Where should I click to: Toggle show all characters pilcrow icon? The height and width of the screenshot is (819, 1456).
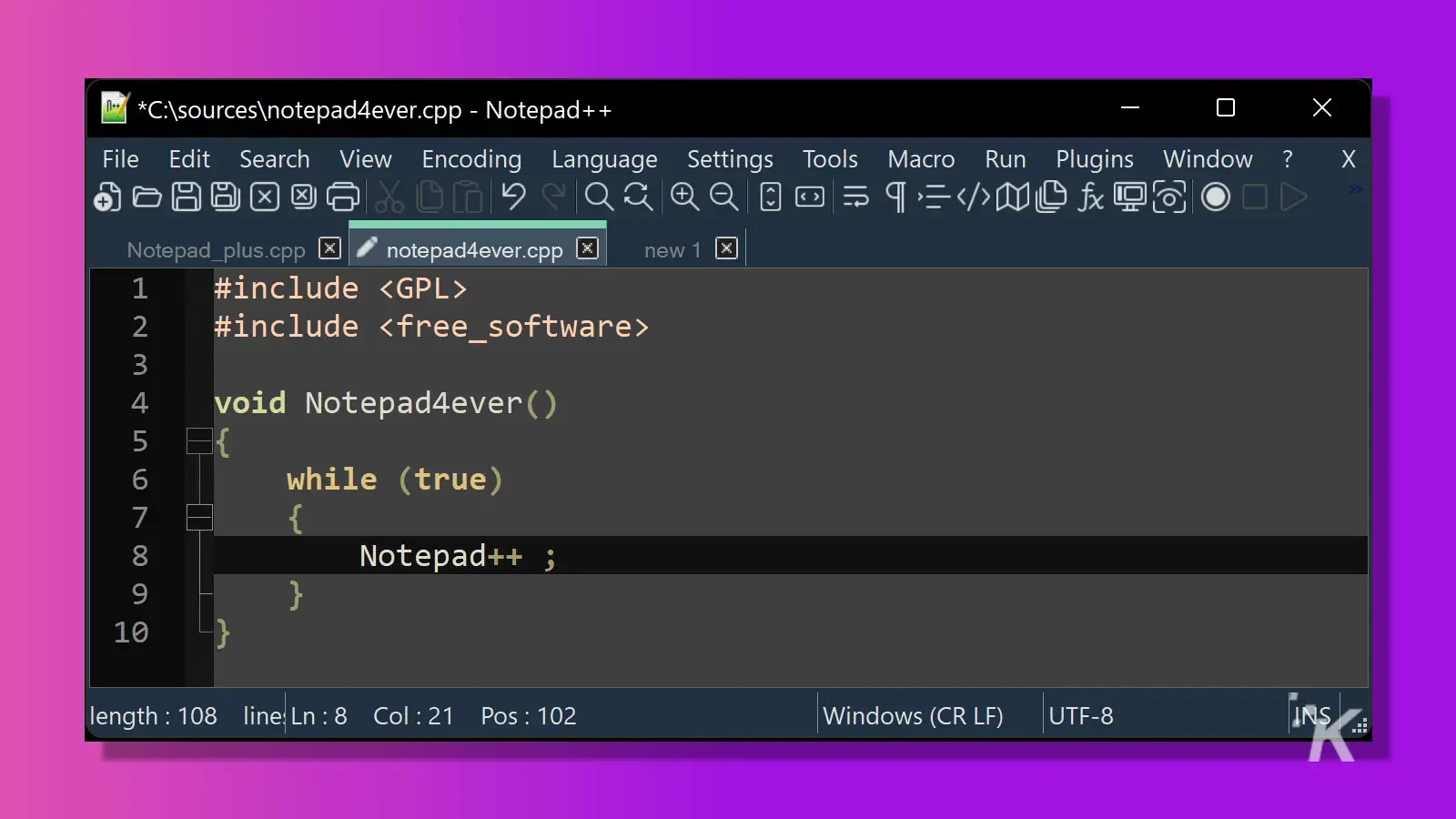895,197
